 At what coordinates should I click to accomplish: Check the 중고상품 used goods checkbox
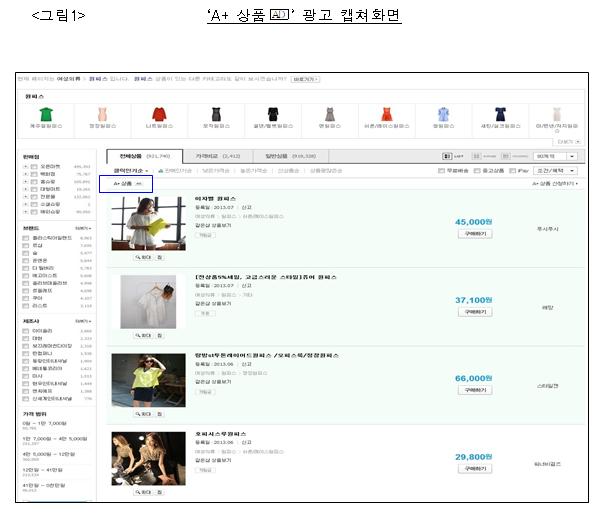[x=477, y=171]
